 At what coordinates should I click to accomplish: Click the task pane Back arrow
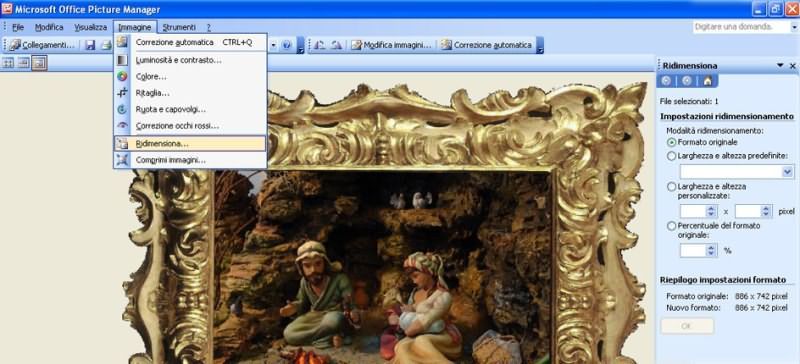click(666, 81)
